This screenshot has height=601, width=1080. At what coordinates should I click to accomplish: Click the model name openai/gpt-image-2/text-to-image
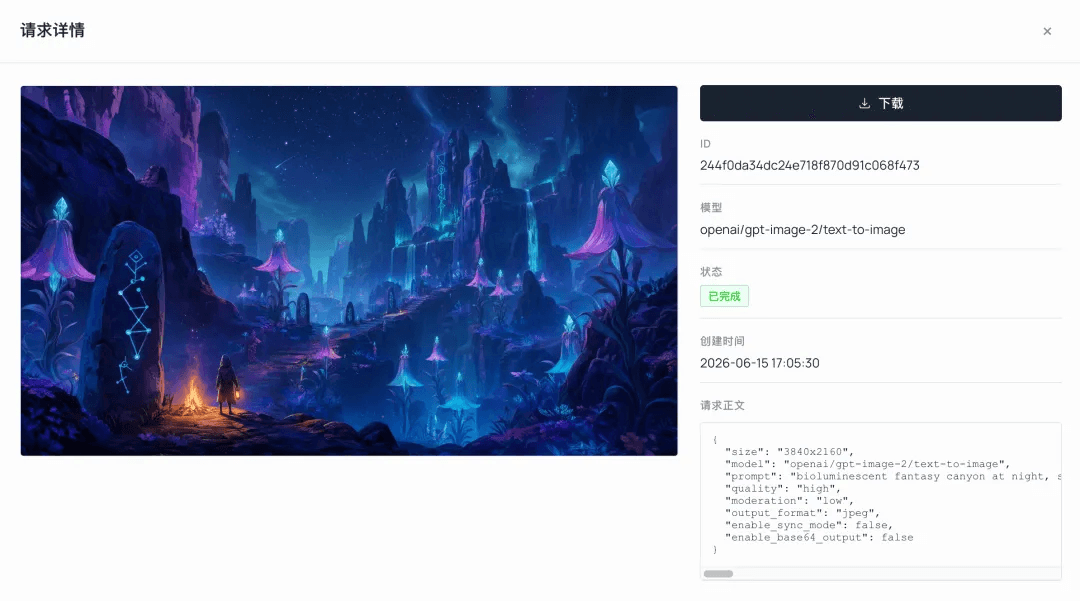point(802,230)
